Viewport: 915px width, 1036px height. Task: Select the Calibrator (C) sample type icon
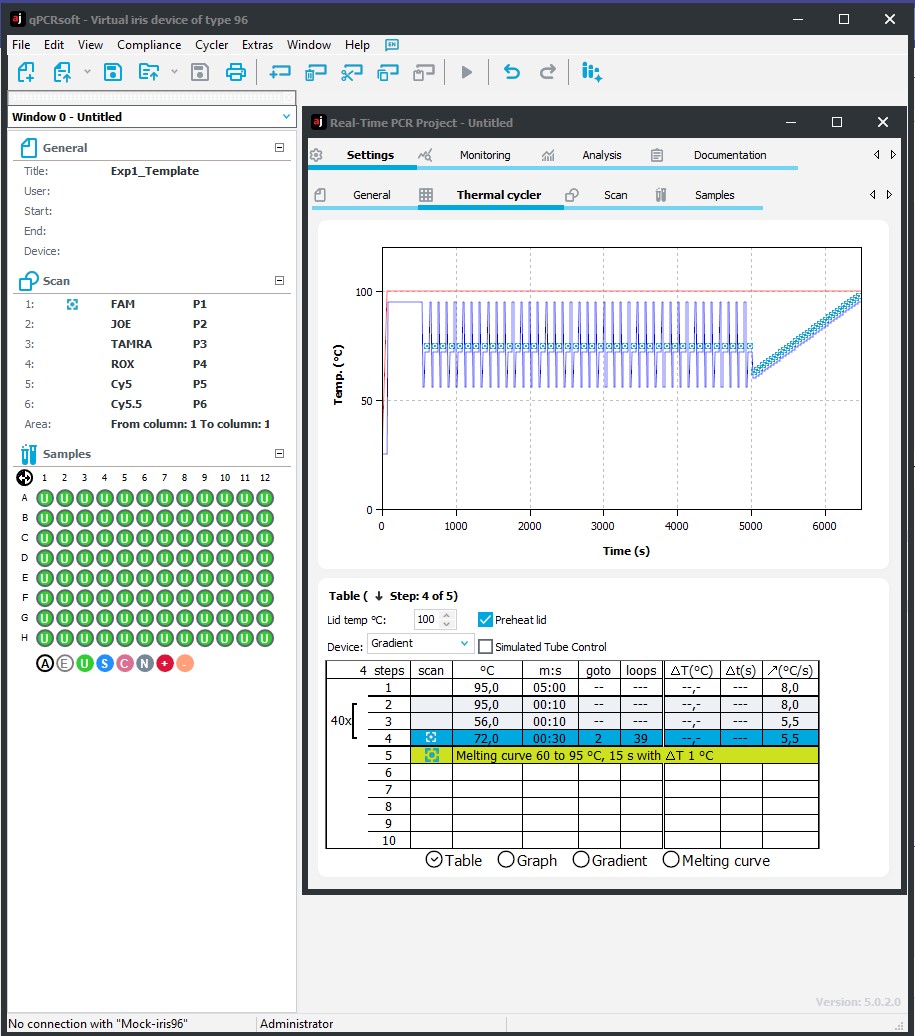[125, 663]
